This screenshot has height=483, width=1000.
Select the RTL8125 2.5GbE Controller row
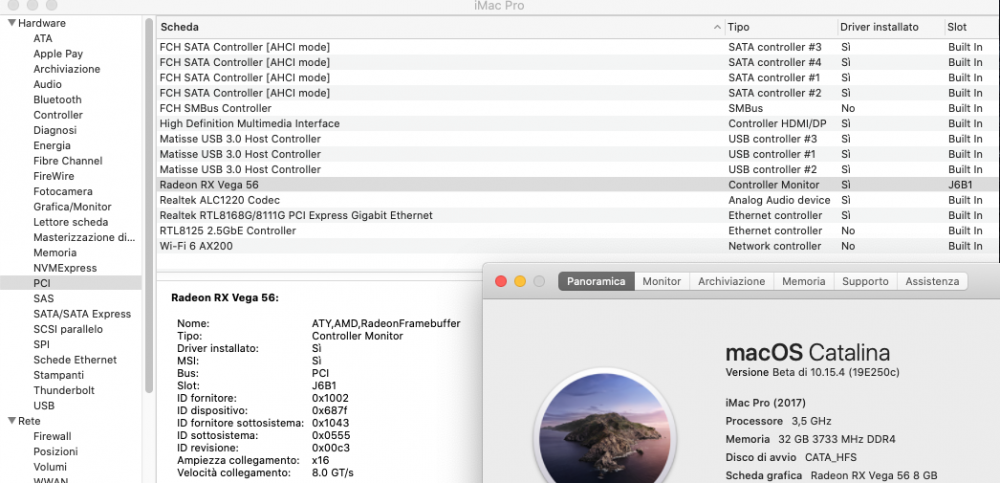click(x=577, y=231)
